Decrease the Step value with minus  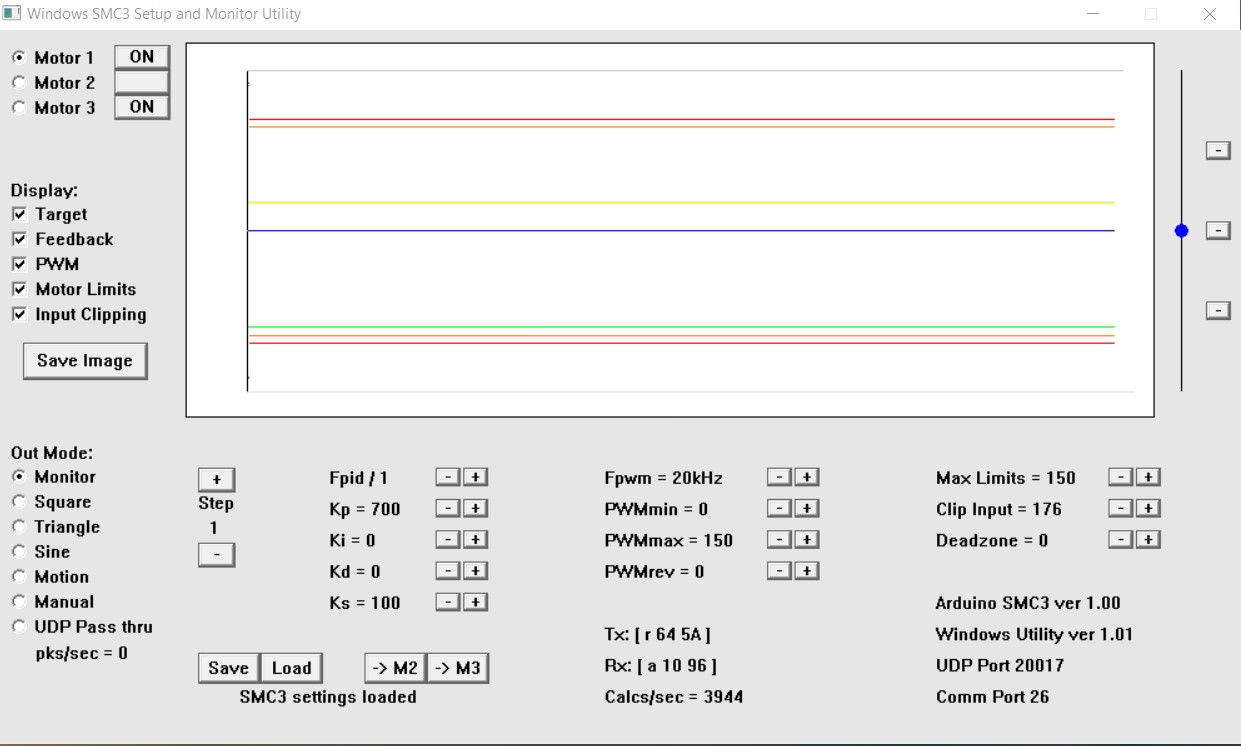pyautogui.click(x=216, y=554)
